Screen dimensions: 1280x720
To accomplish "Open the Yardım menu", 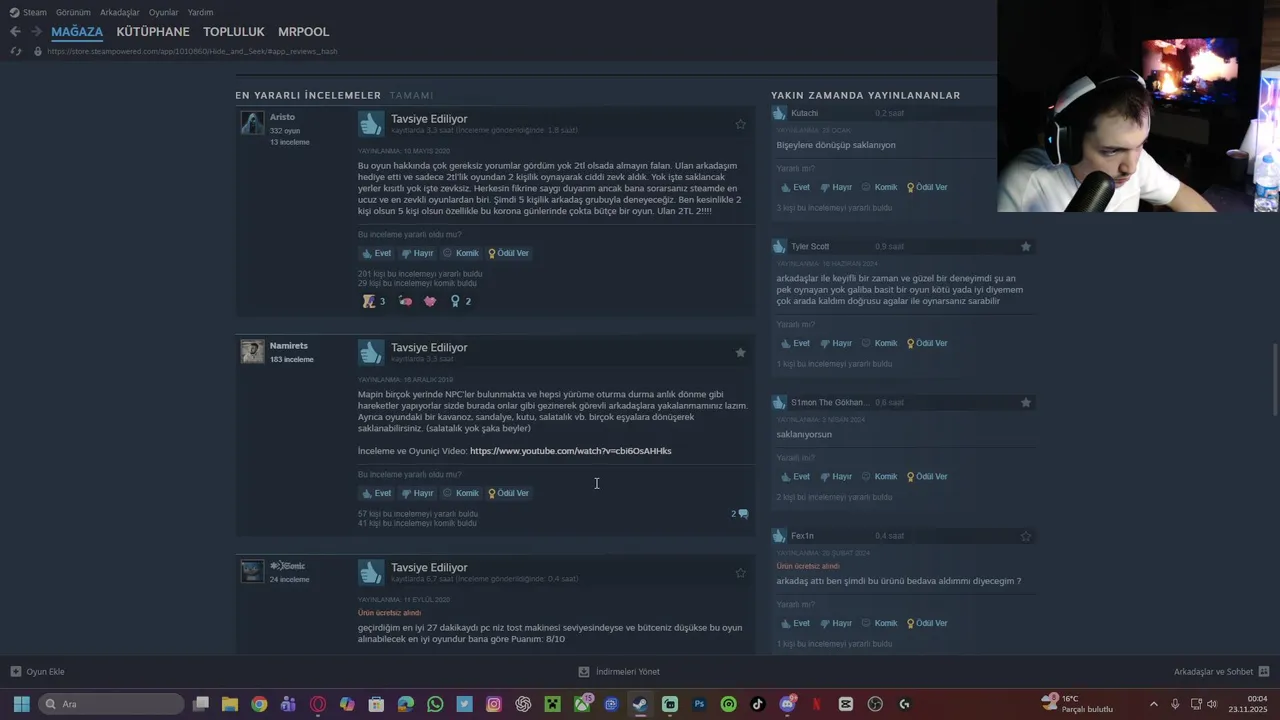I will [x=200, y=12].
